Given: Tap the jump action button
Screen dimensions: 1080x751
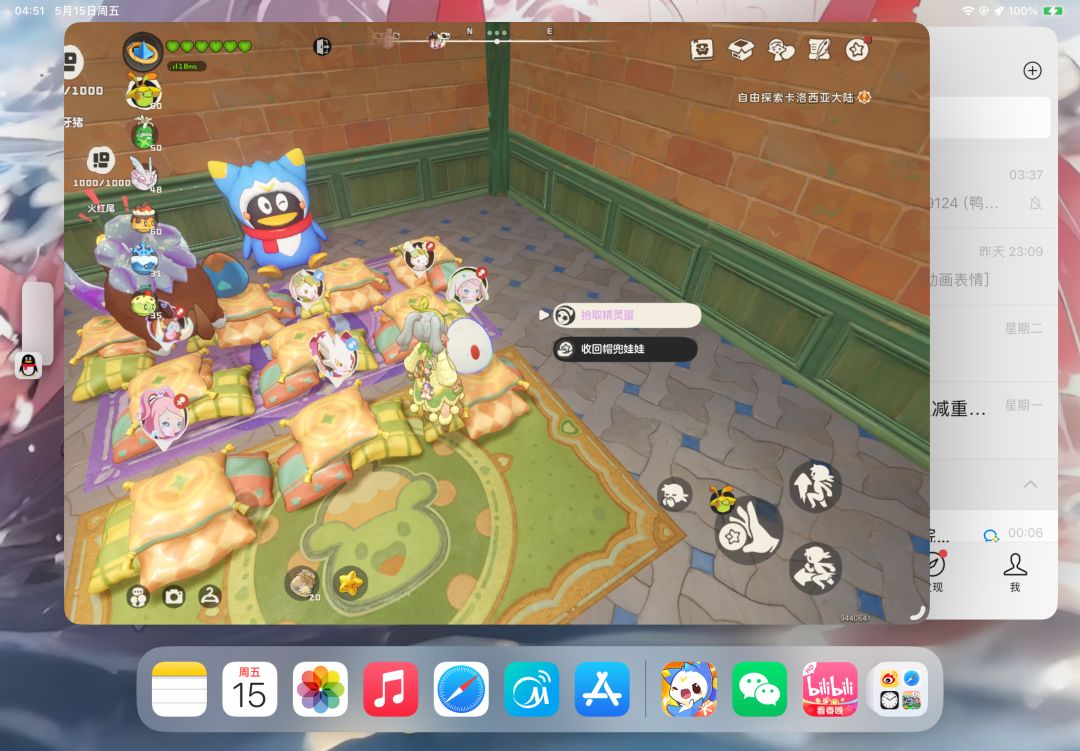Looking at the screenshot, I should click(x=815, y=486).
